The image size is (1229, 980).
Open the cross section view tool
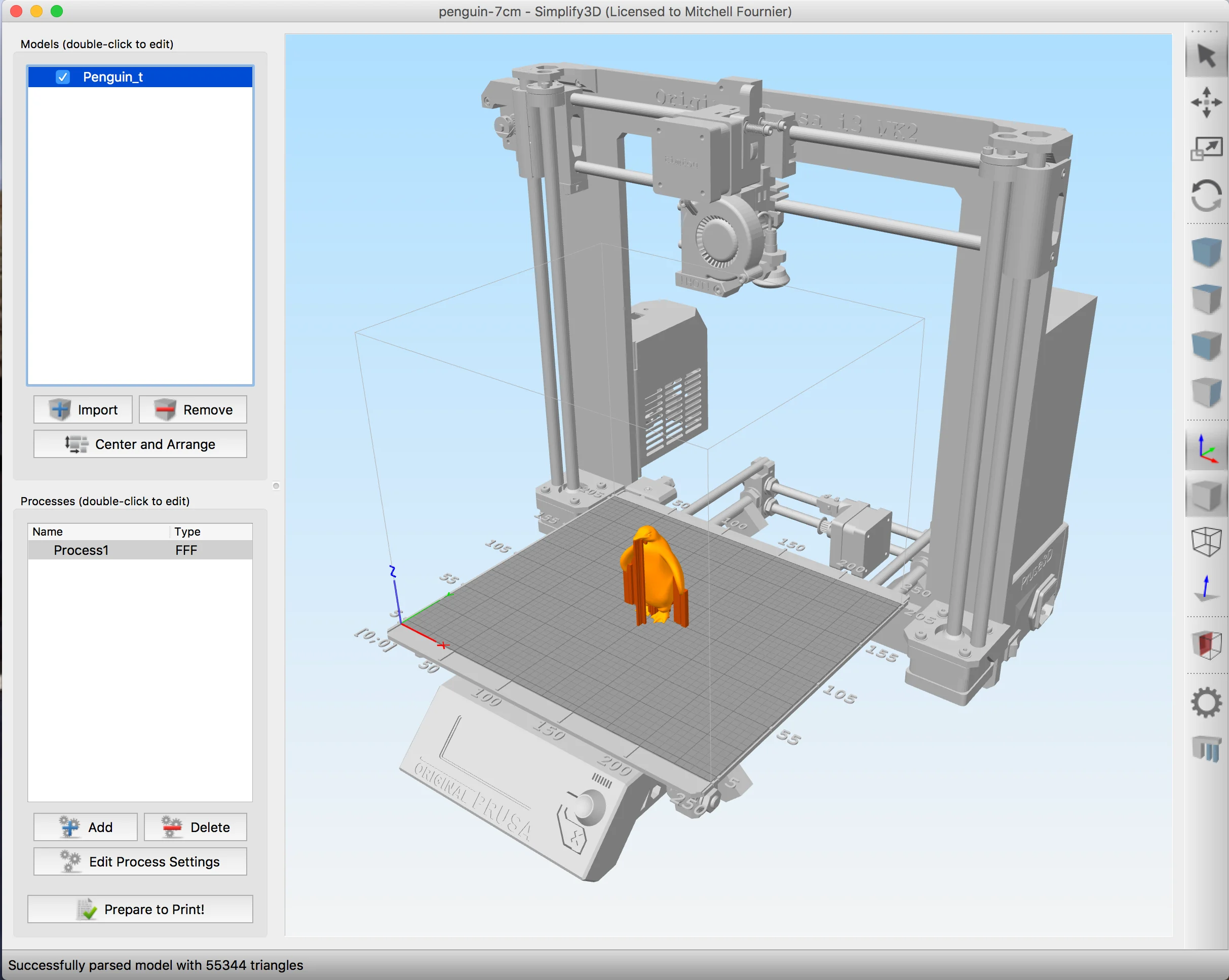[x=1206, y=646]
